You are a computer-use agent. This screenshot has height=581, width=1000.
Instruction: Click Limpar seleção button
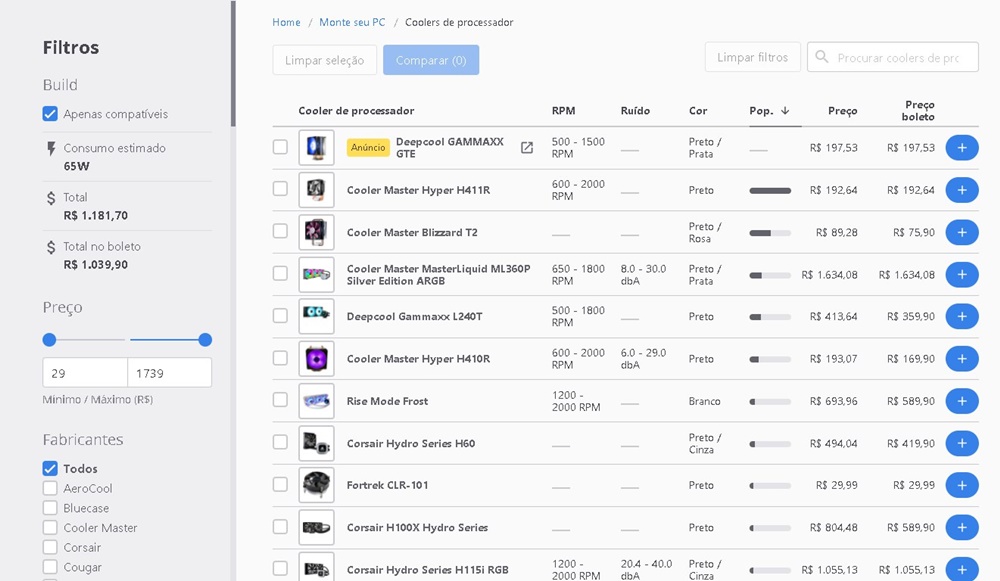(325, 60)
